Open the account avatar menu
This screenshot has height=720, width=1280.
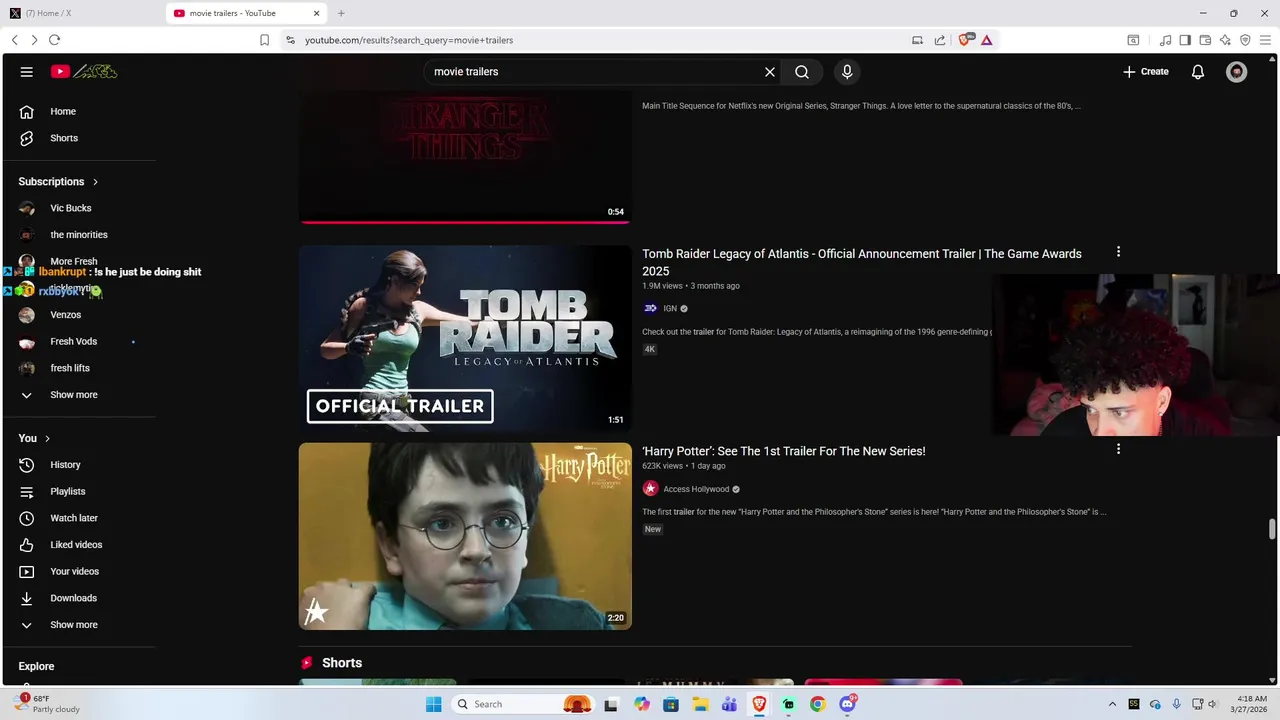coord(1237,72)
